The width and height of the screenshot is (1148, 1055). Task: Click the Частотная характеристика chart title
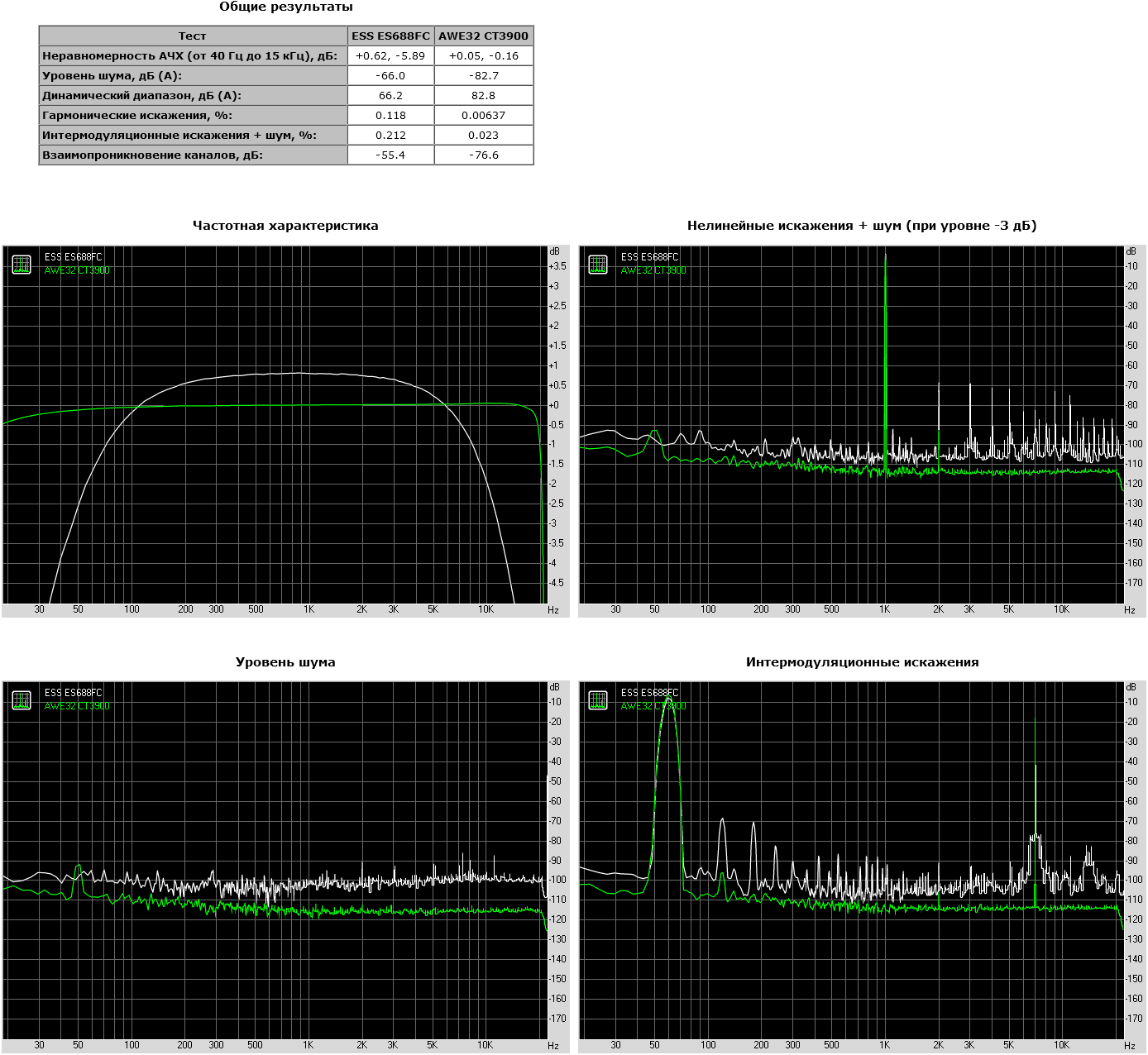[x=285, y=226]
